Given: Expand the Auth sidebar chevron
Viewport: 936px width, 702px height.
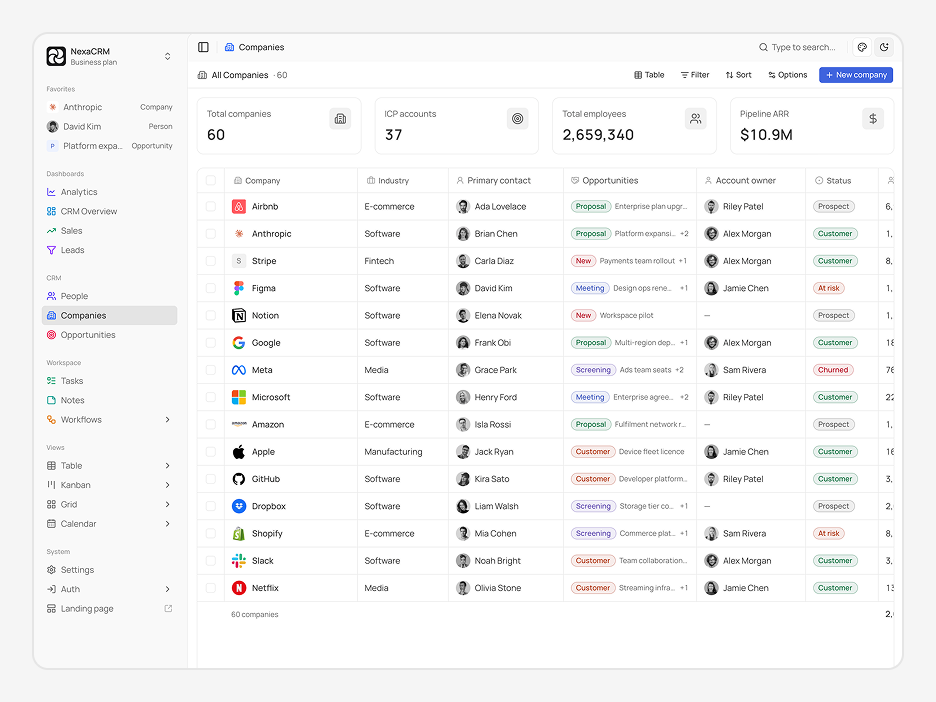Looking at the screenshot, I should 168,589.
